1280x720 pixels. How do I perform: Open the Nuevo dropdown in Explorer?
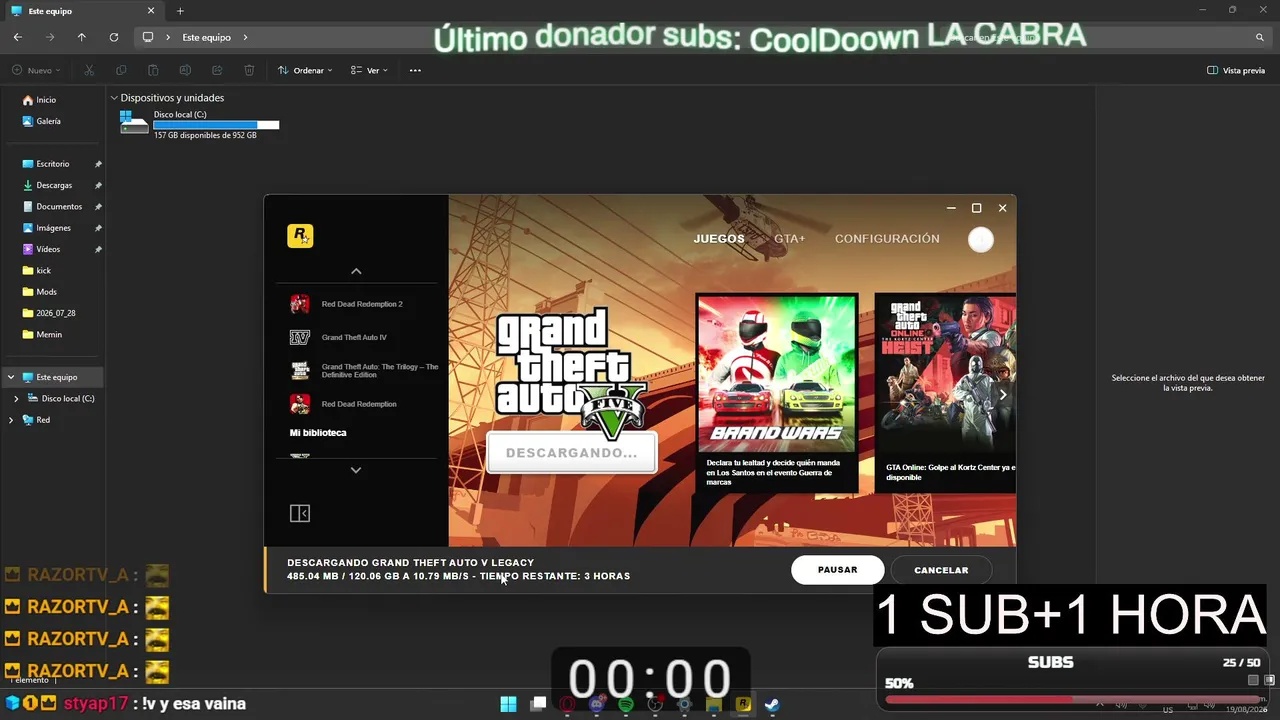coord(37,70)
